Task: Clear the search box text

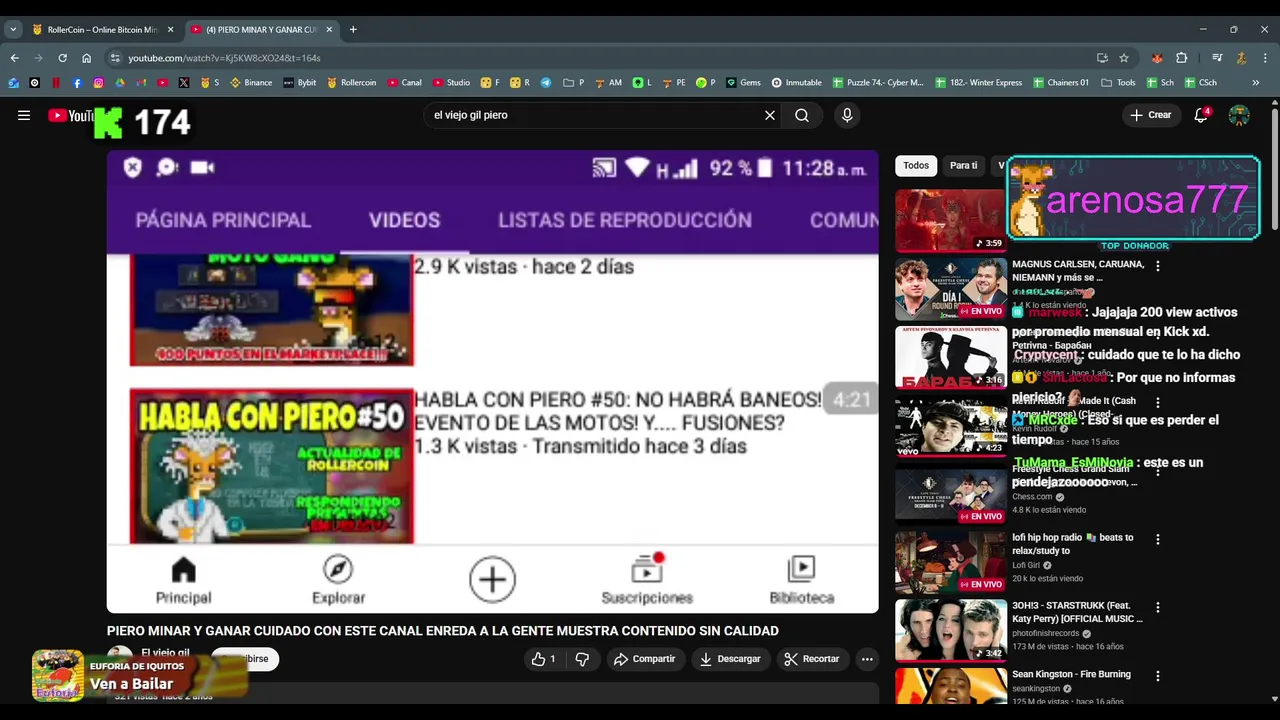Action: (770, 115)
